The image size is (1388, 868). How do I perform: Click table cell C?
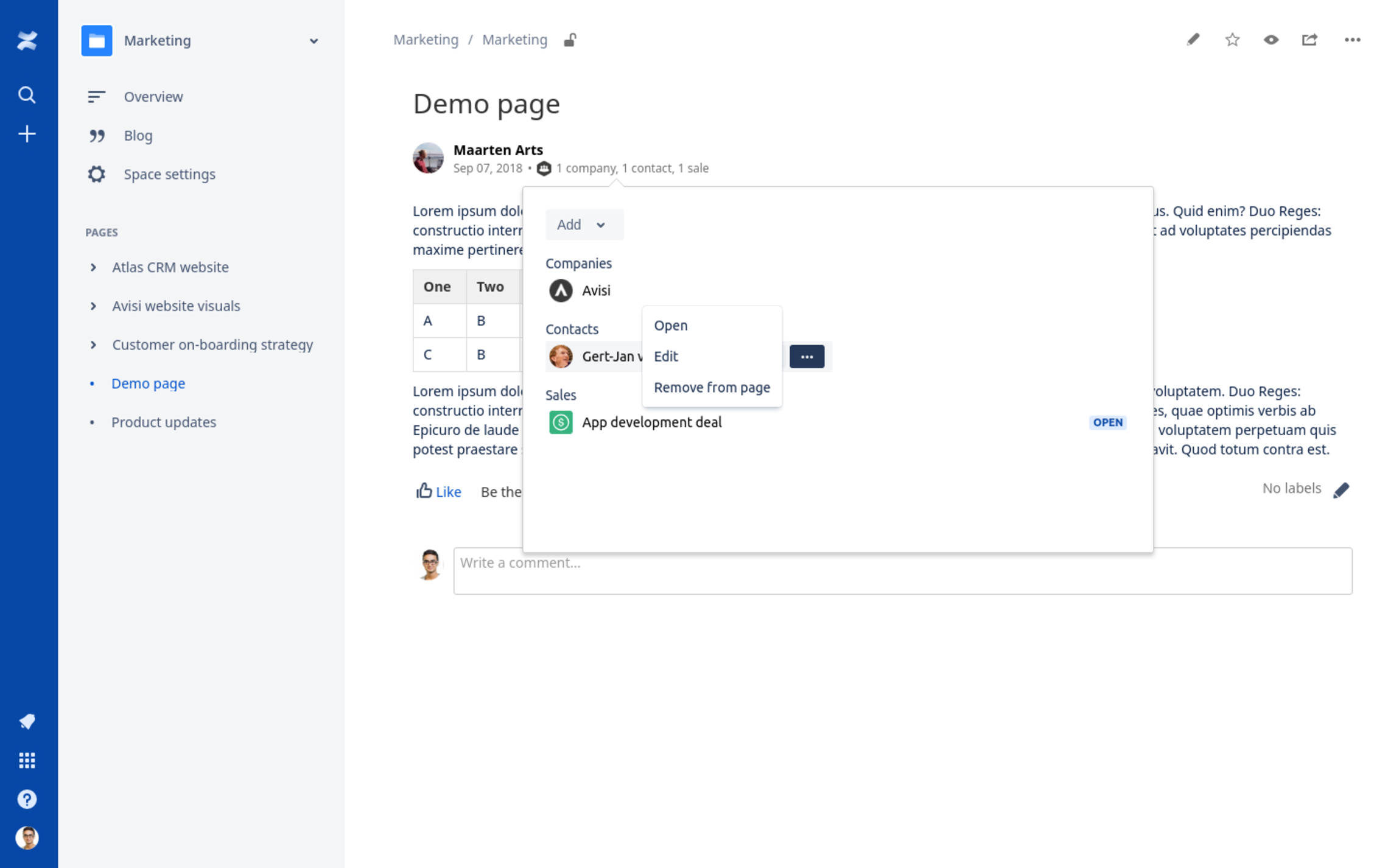(440, 355)
